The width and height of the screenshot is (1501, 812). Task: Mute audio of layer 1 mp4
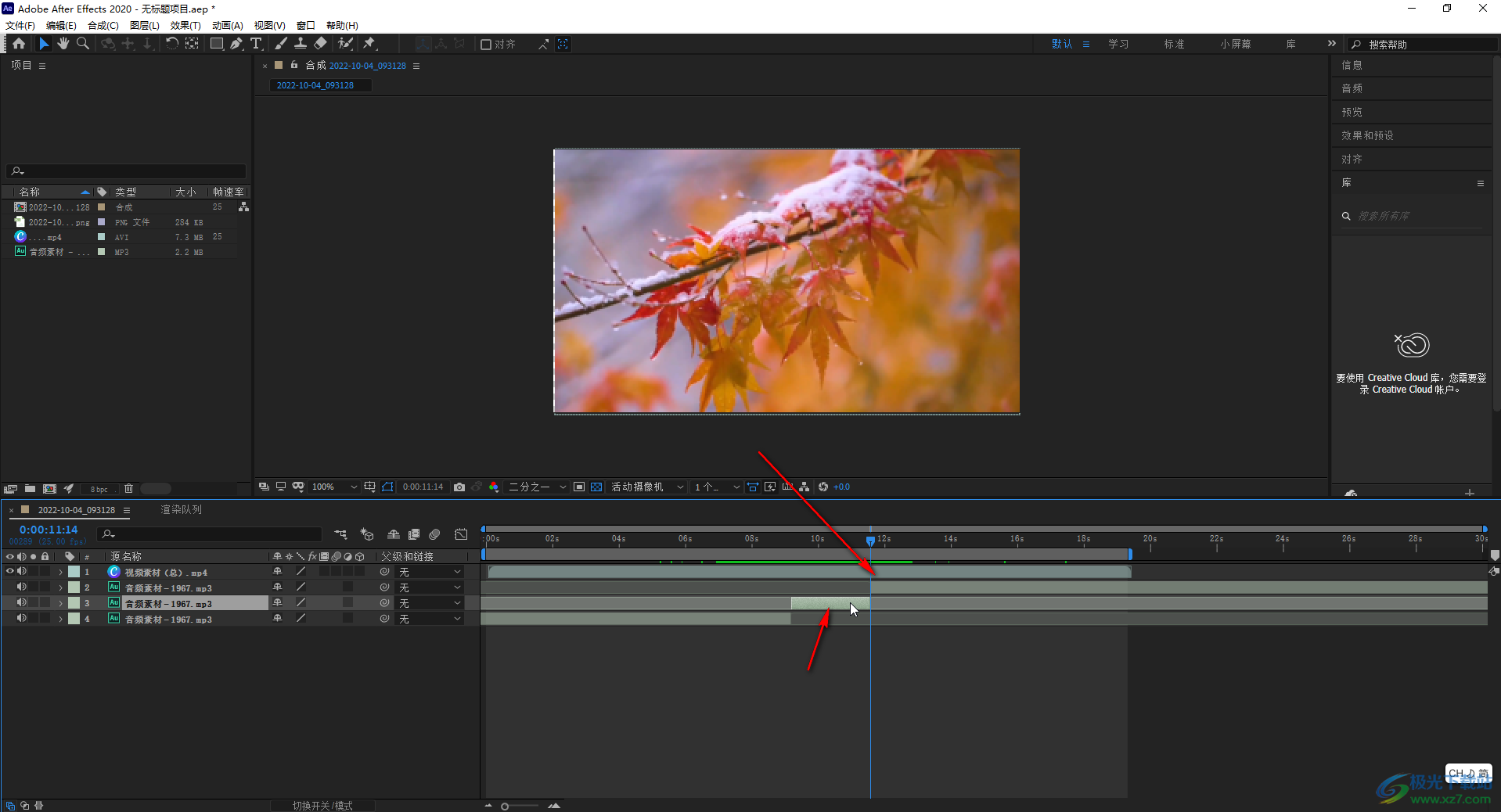(x=22, y=572)
